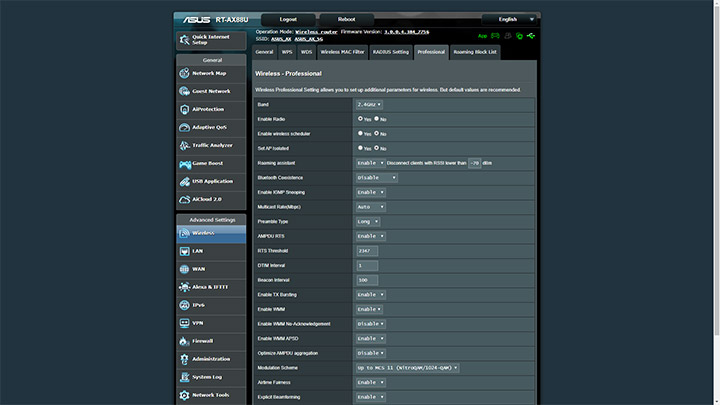Select the Game Boost controller icon
Viewport: 720px width, 405px height.
tap(185, 163)
